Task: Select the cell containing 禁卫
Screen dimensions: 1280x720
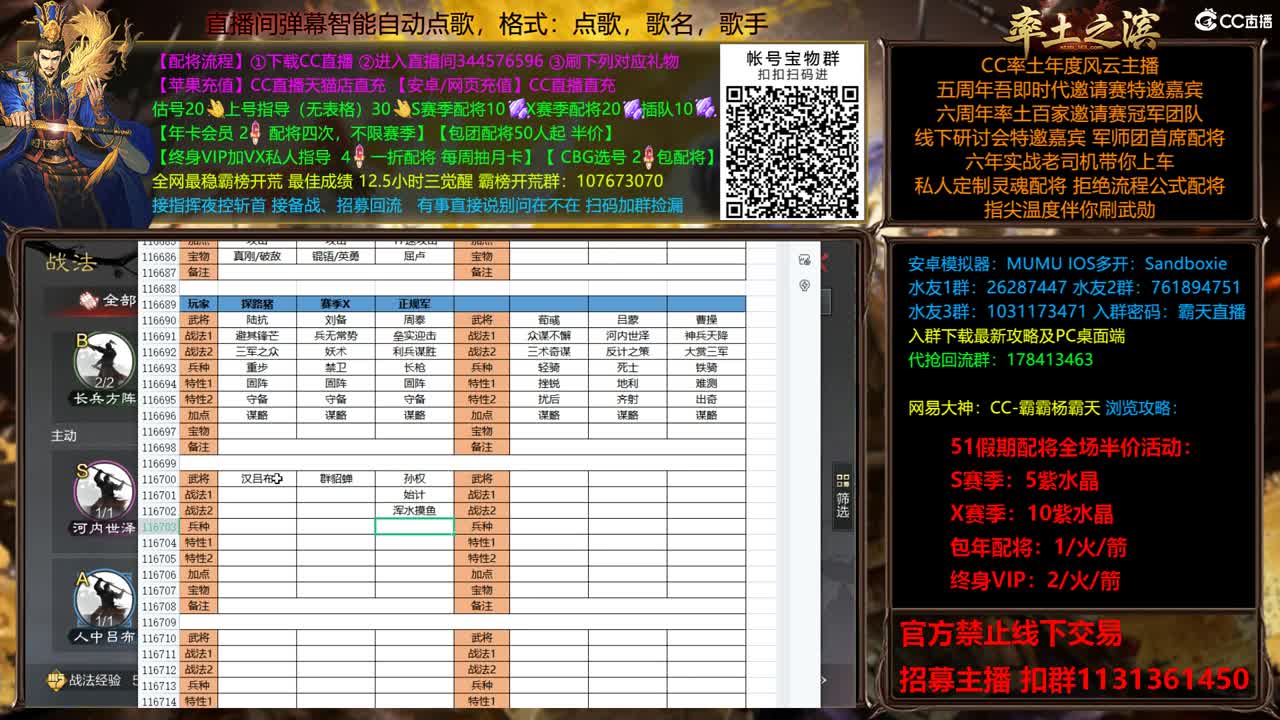Action: point(335,367)
